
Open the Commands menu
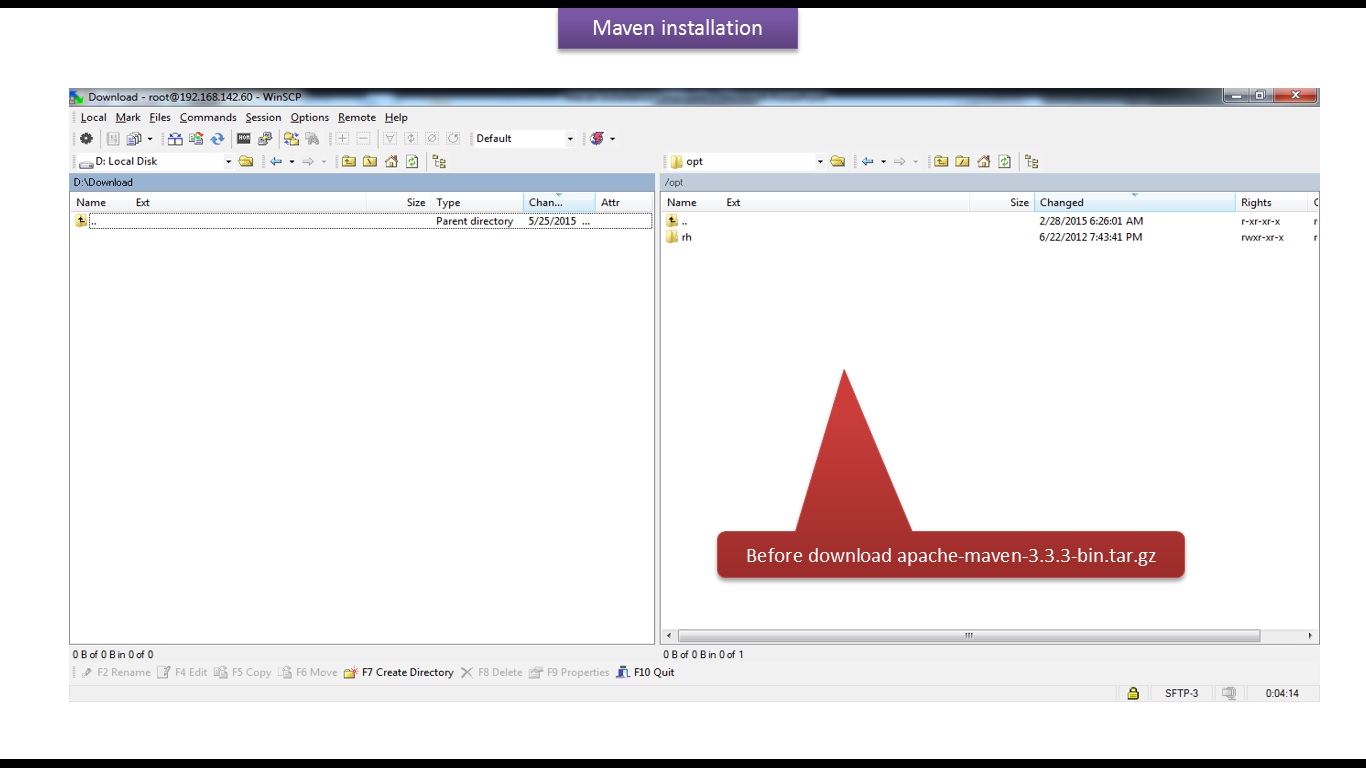[208, 118]
